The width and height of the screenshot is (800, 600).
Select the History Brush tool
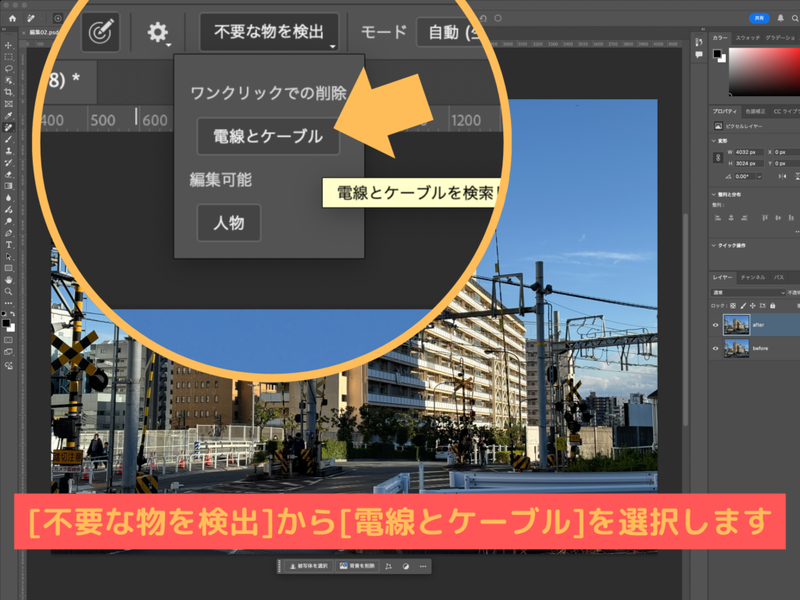pos(8,163)
